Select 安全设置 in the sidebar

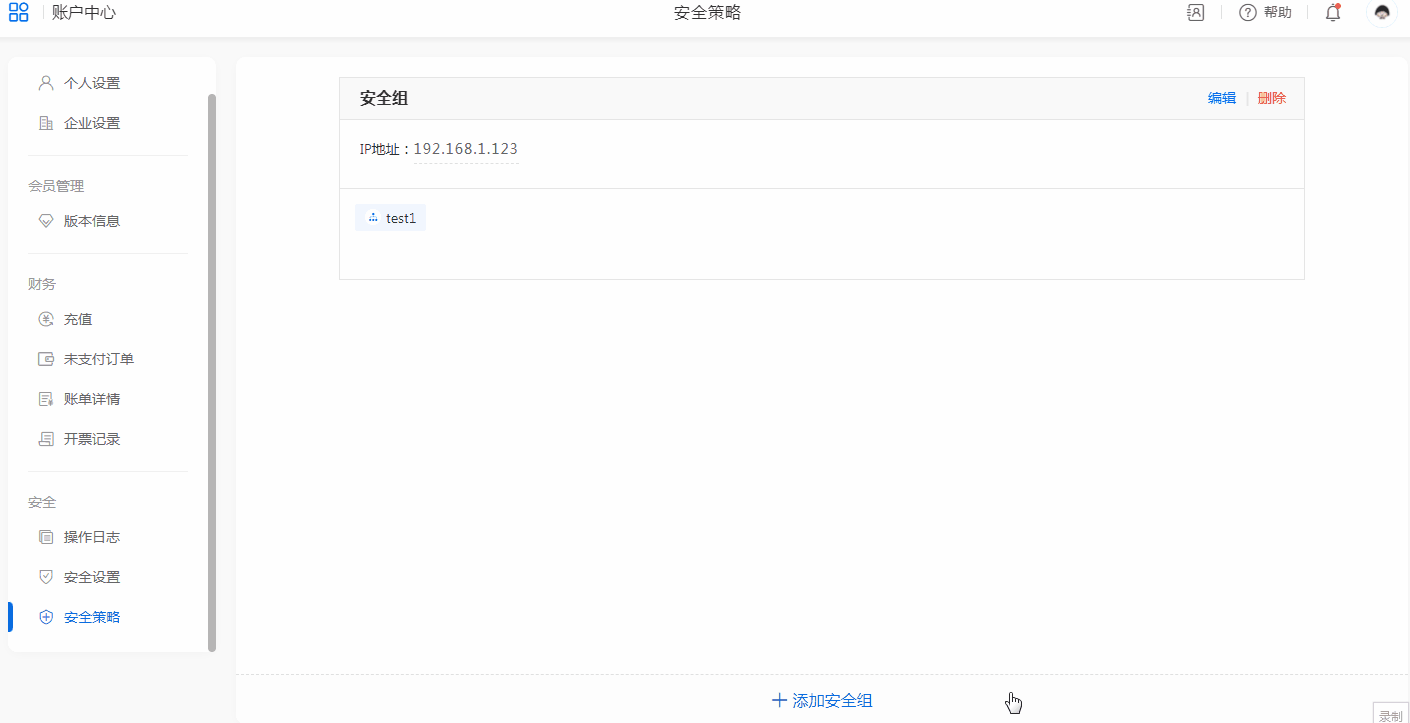coord(91,577)
